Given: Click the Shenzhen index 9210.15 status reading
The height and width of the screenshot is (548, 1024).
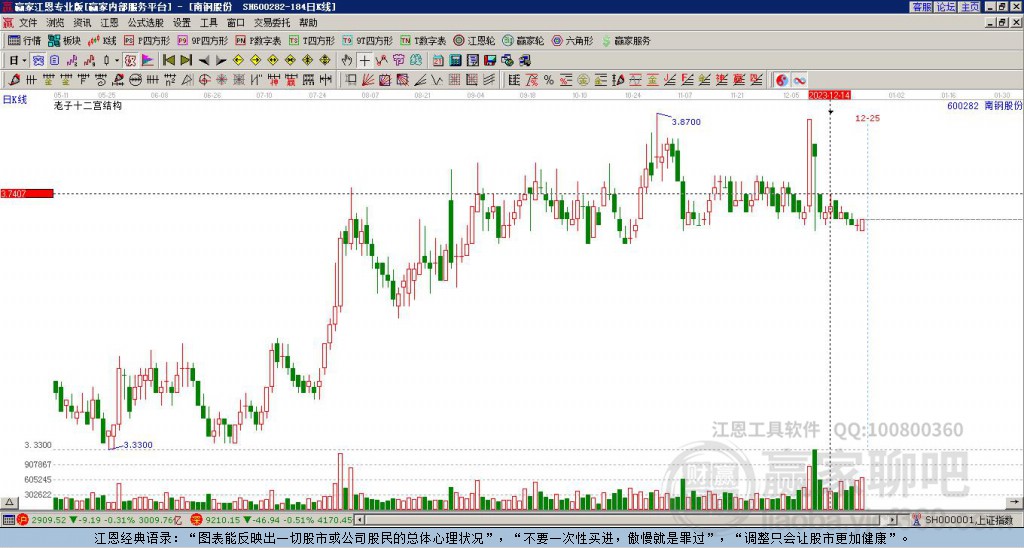Looking at the screenshot, I should (223, 520).
